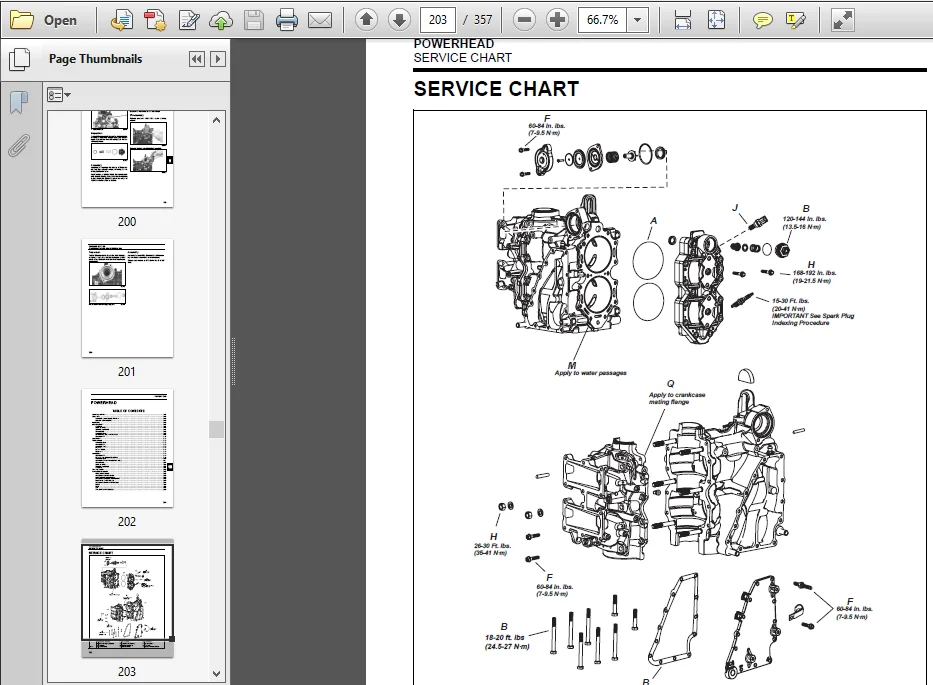This screenshot has width=933, height=685.
Task: Click the POWERHEAD header text
Action: coord(453,44)
